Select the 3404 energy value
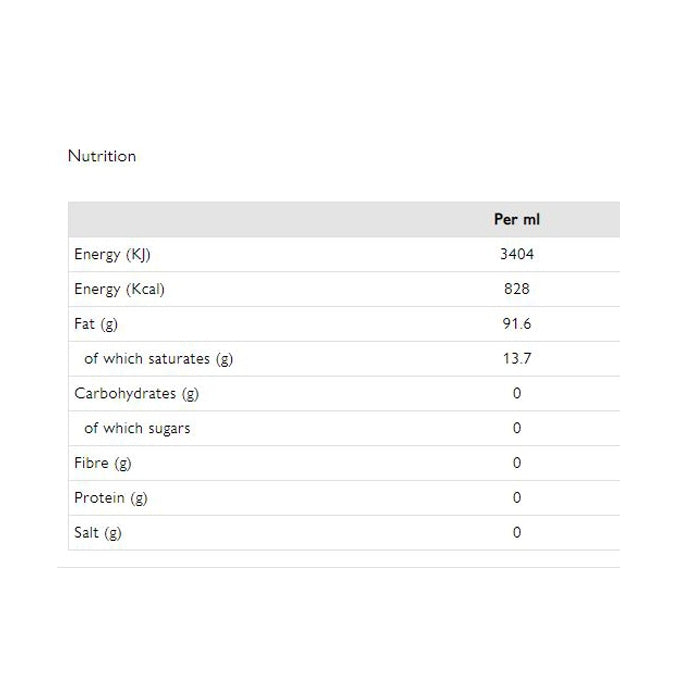The image size is (700, 700). 516,254
